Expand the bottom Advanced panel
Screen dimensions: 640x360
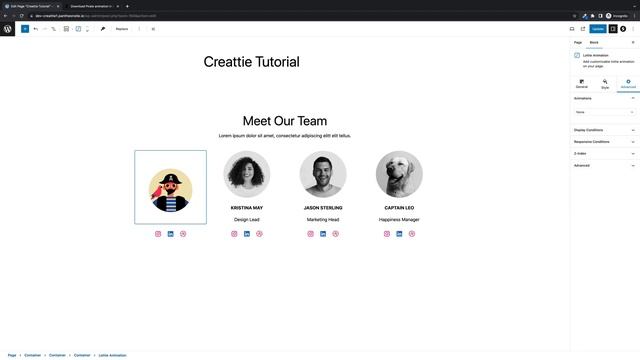[604, 166]
